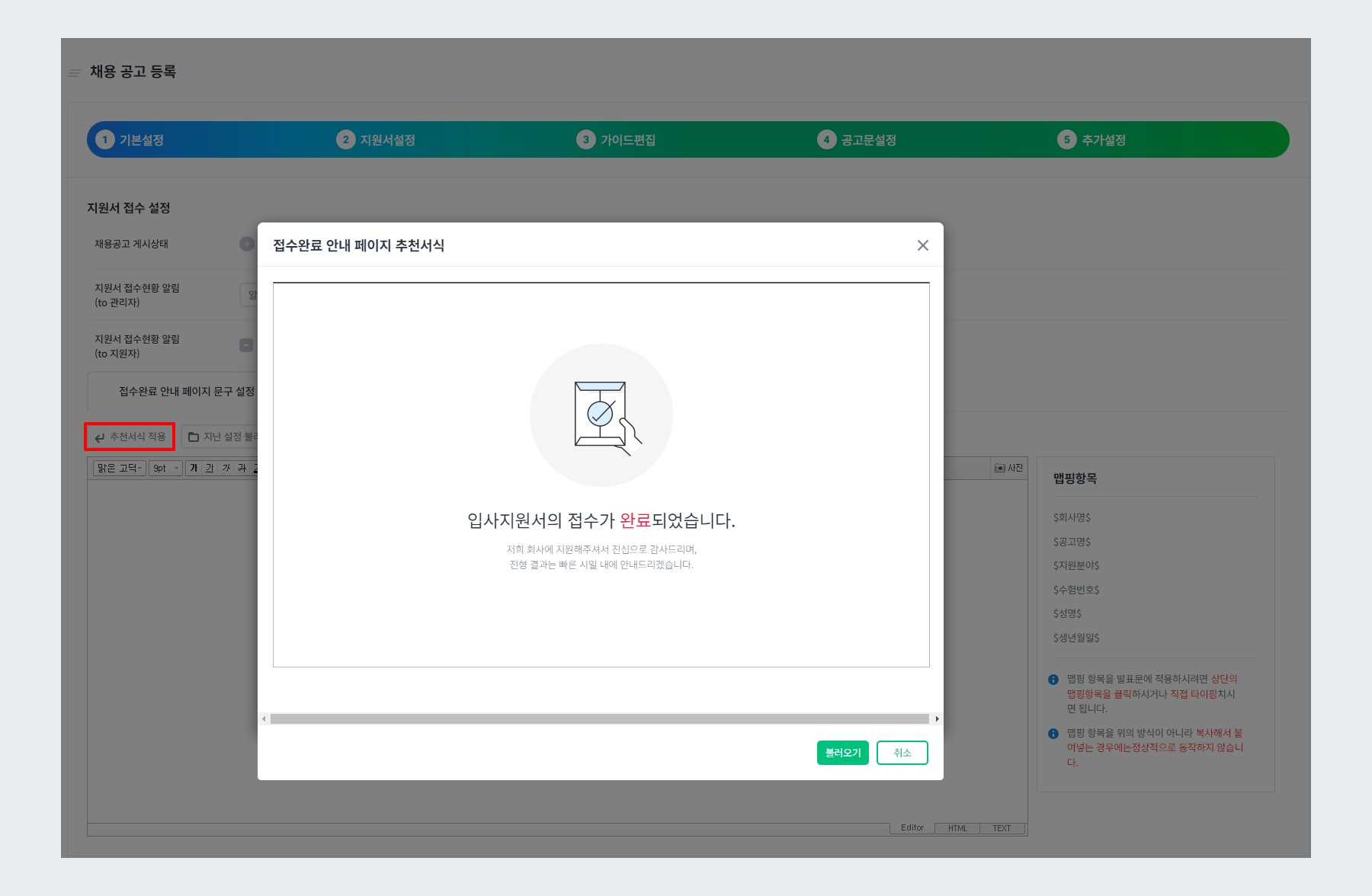This screenshot has width=1372, height=896.
Task: Open the 9pt font size dropdown
Action: [165, 468]
